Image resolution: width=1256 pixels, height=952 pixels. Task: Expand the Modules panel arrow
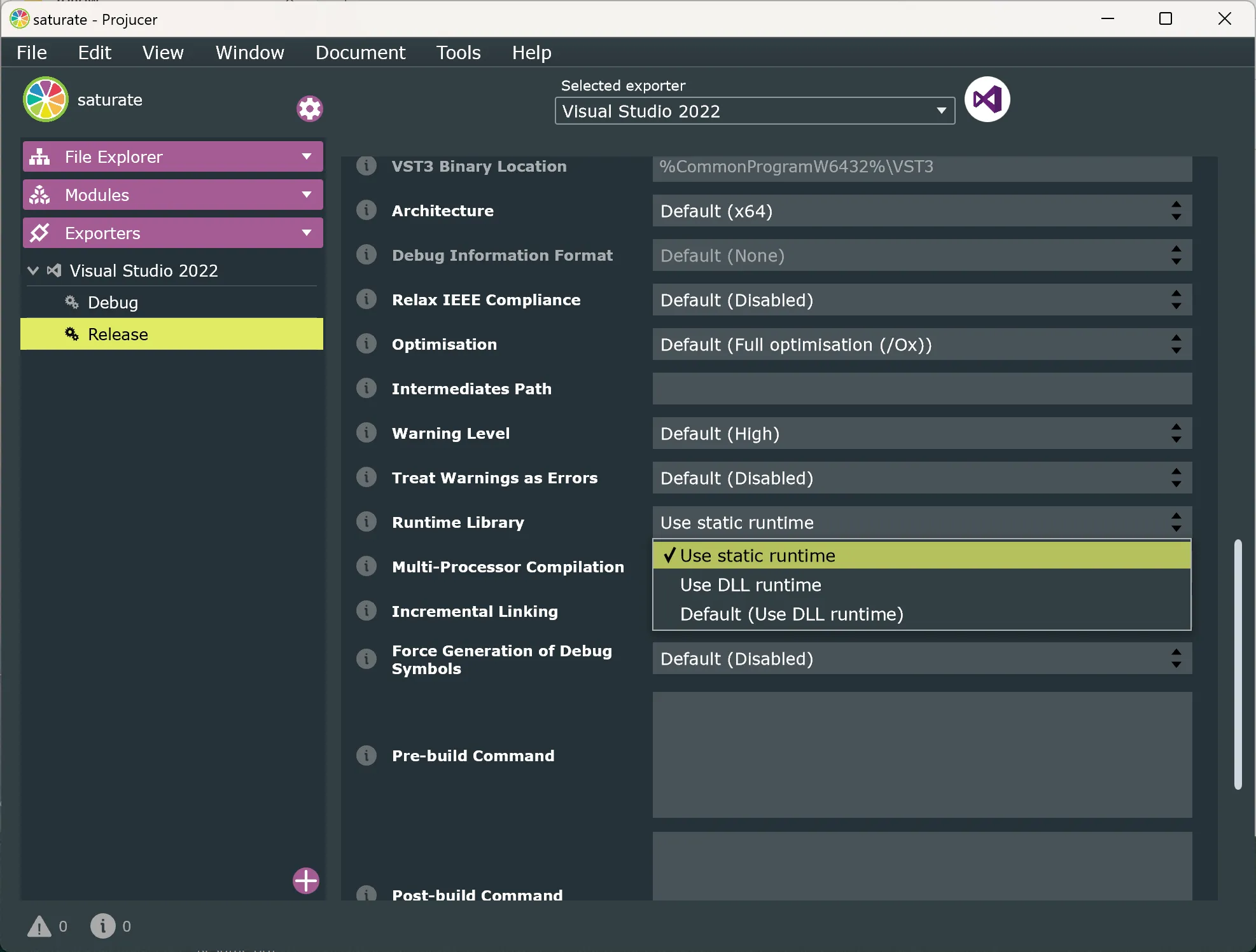tap(307, 195)
